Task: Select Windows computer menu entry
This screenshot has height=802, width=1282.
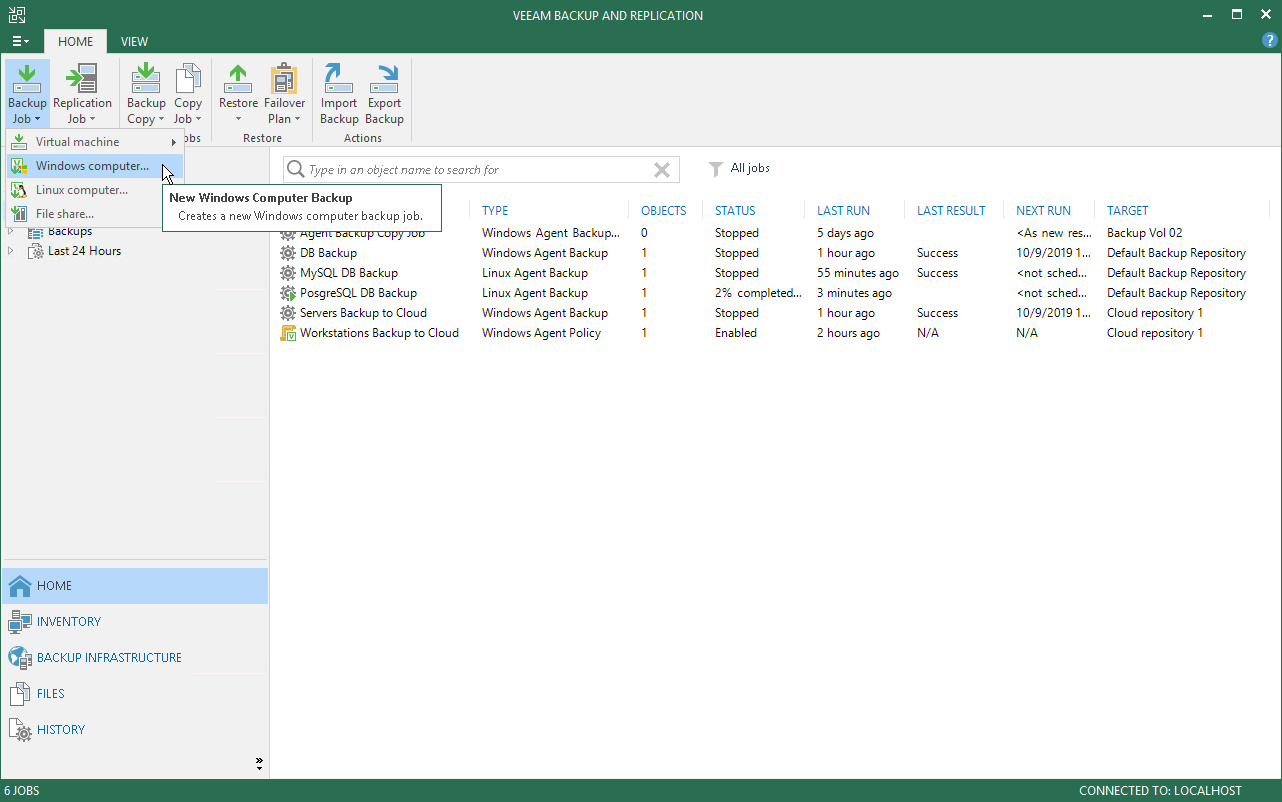Action: (x=92, y=166)
